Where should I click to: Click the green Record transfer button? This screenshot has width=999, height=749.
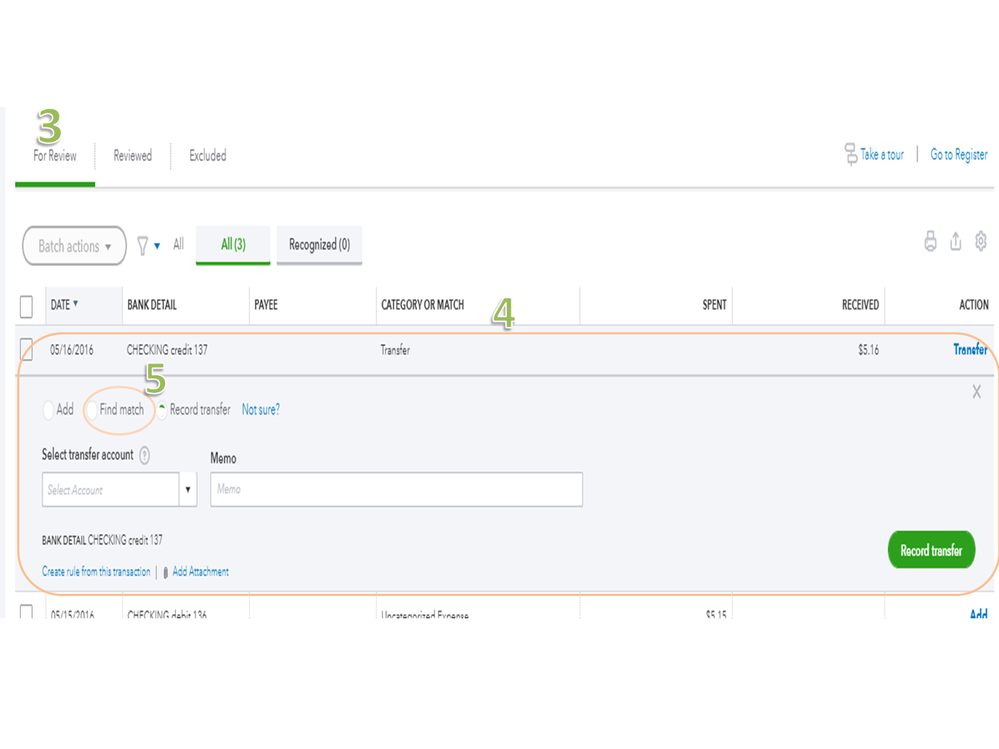pyautogui.click(x=931, y=550)
